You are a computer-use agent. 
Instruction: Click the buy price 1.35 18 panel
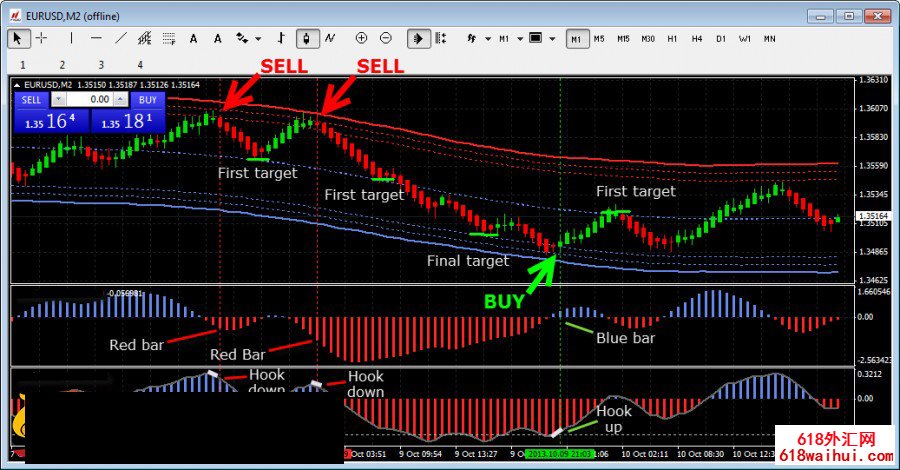[x=129, y=121]
